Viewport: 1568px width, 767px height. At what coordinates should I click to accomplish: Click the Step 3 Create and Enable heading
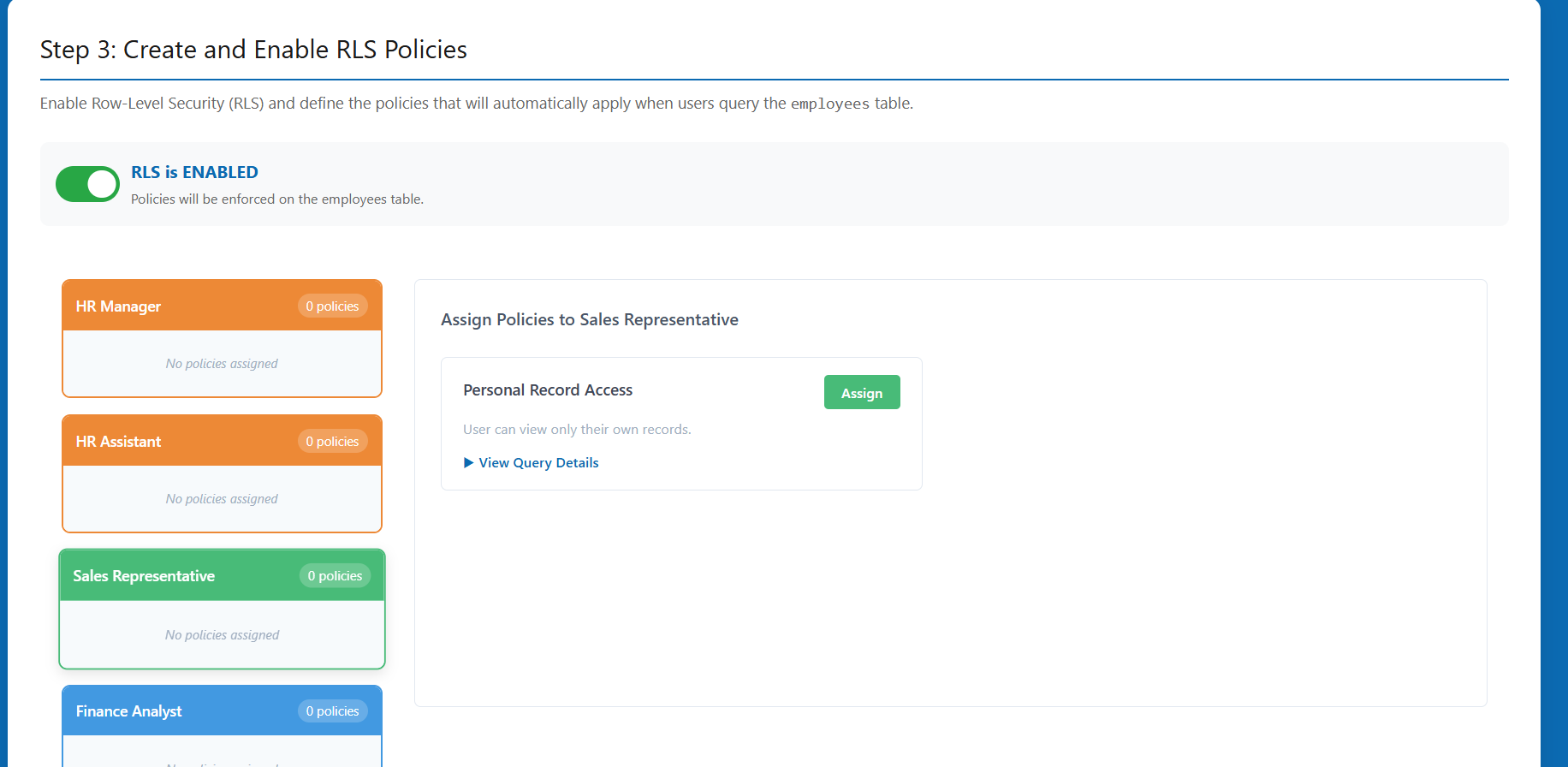(x=253, y=50)
